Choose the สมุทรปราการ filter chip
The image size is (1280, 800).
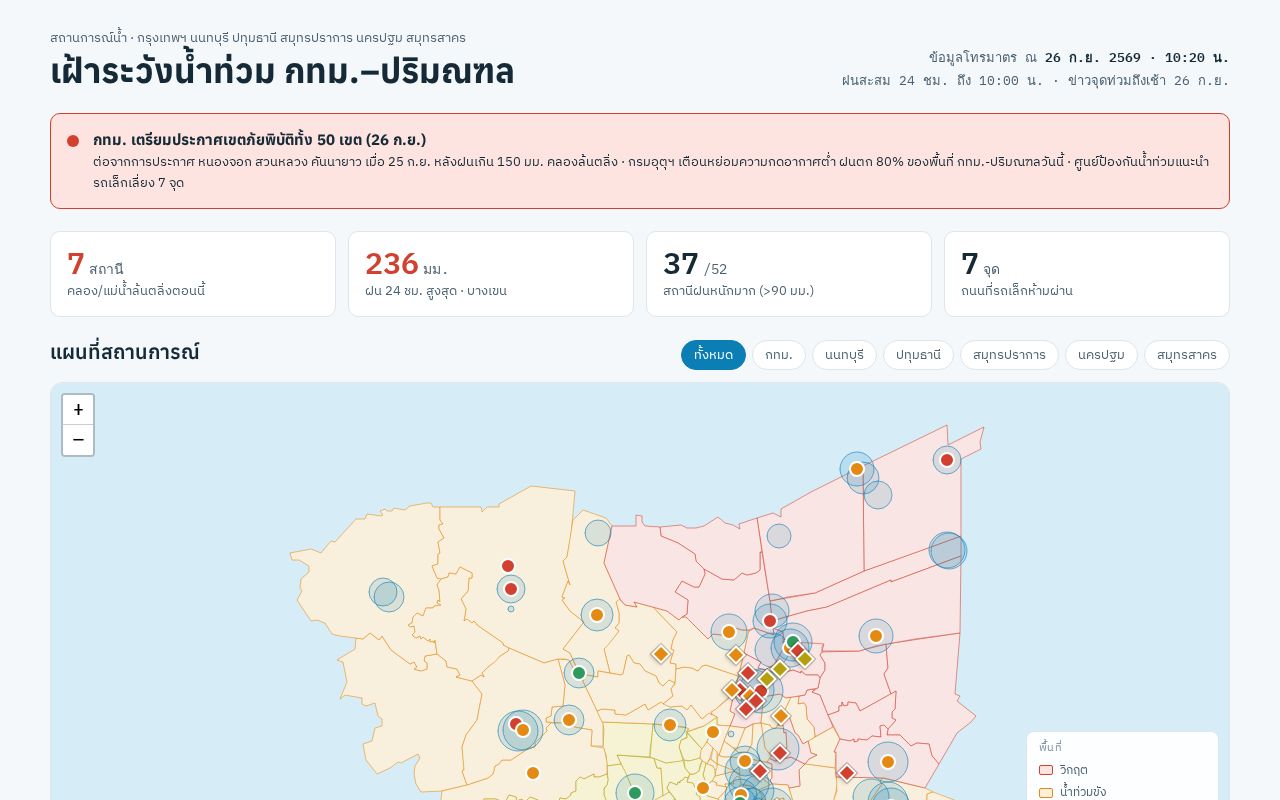click(1009, 355)
